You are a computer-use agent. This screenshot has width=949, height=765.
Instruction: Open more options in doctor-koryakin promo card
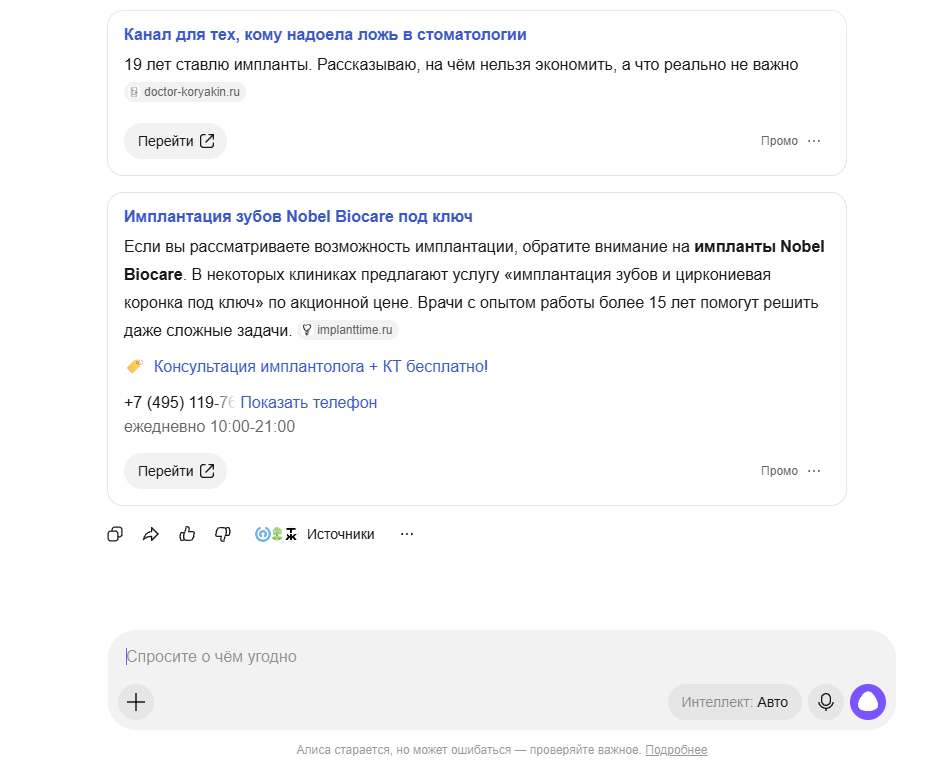(x=814, y=141)
